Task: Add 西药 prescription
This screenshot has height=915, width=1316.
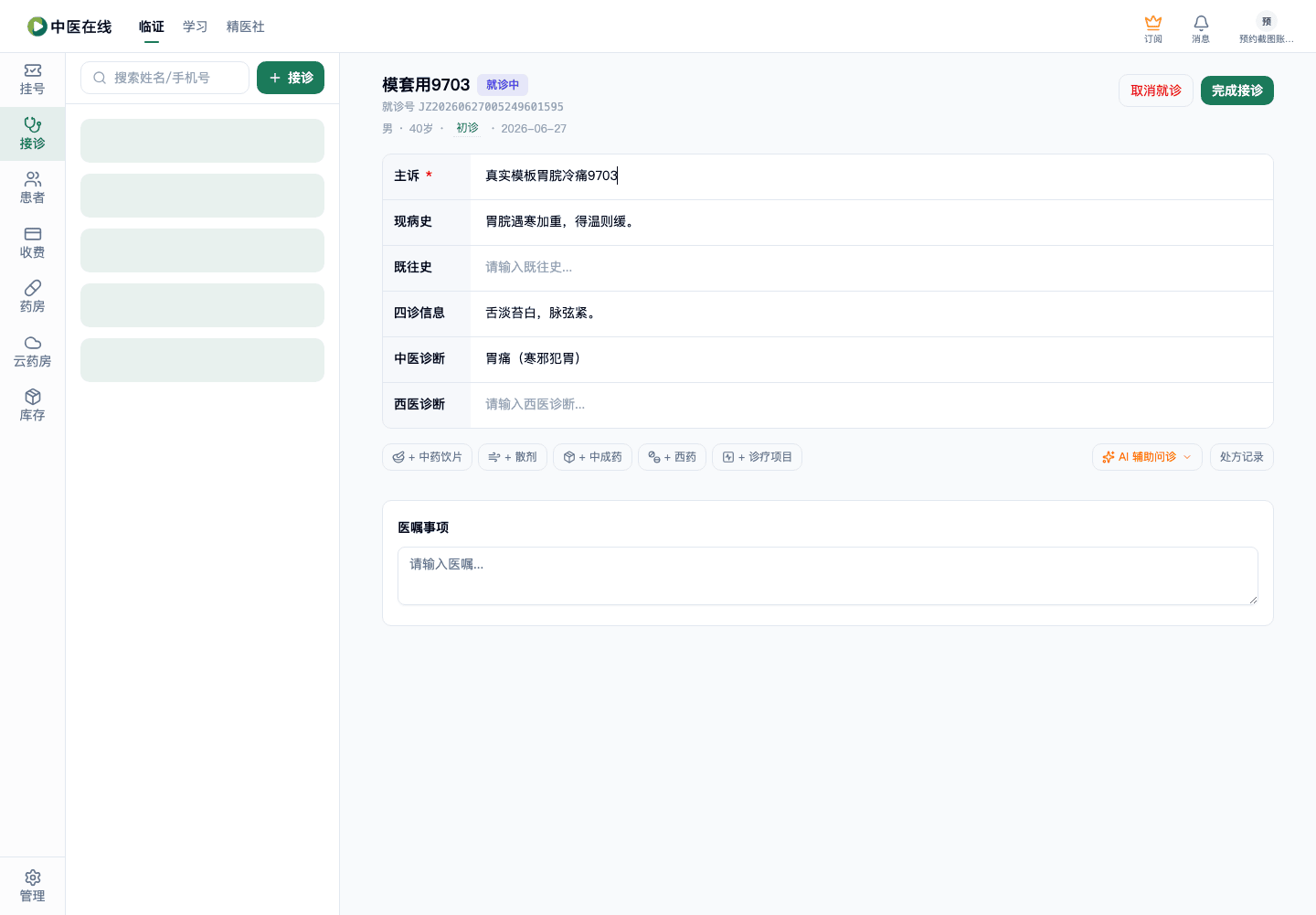Action: tap(672, 457)
